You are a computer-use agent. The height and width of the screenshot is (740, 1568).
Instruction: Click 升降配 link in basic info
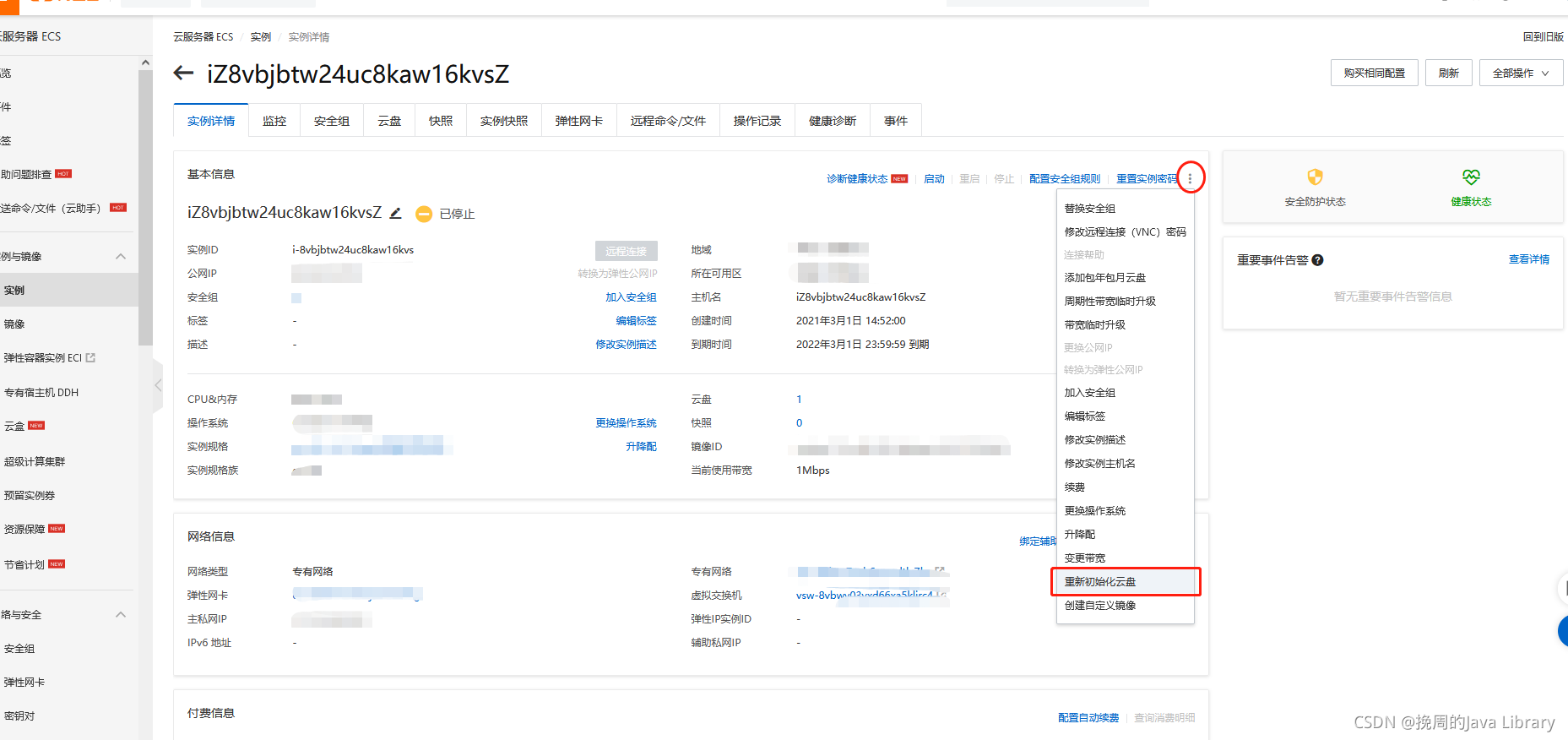[x=641, y=447]
